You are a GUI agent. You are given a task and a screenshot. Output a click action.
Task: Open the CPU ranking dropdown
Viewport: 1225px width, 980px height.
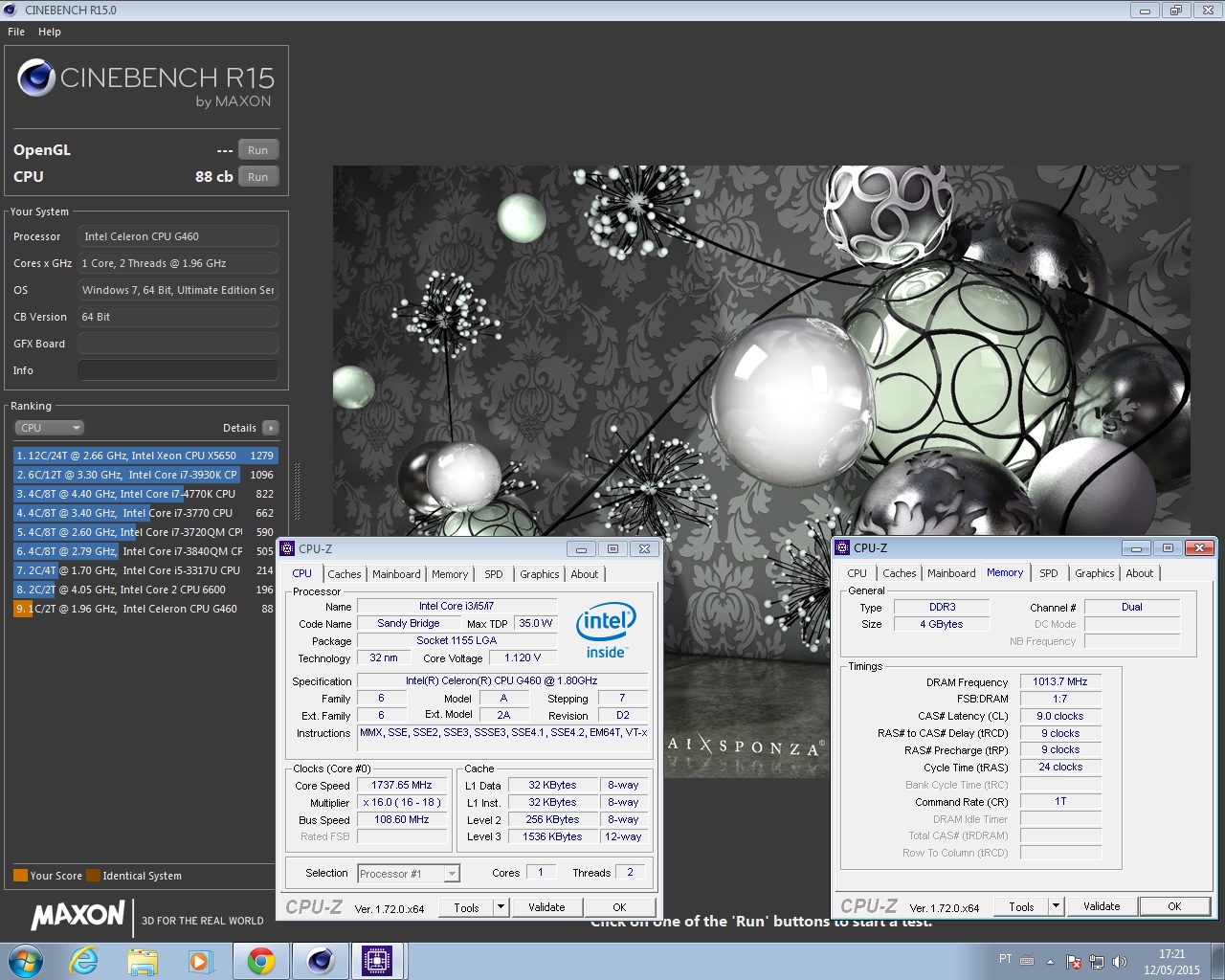(50, 428)
